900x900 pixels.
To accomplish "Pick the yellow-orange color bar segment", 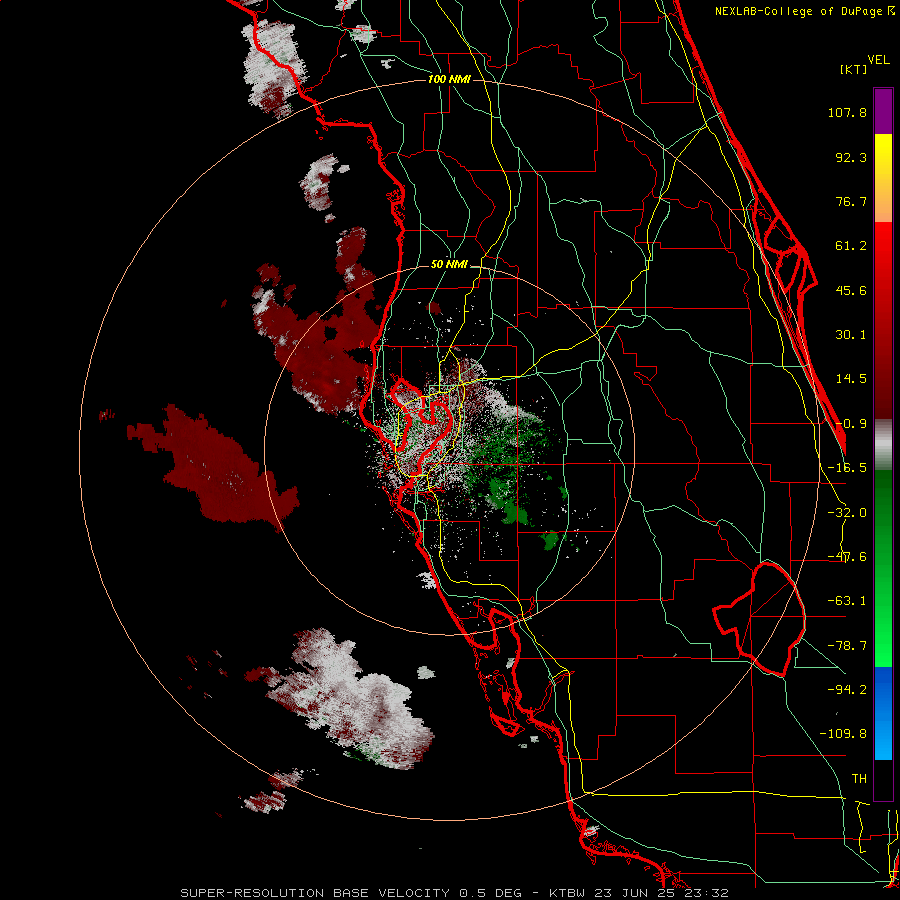I will (x=883, y=178).
